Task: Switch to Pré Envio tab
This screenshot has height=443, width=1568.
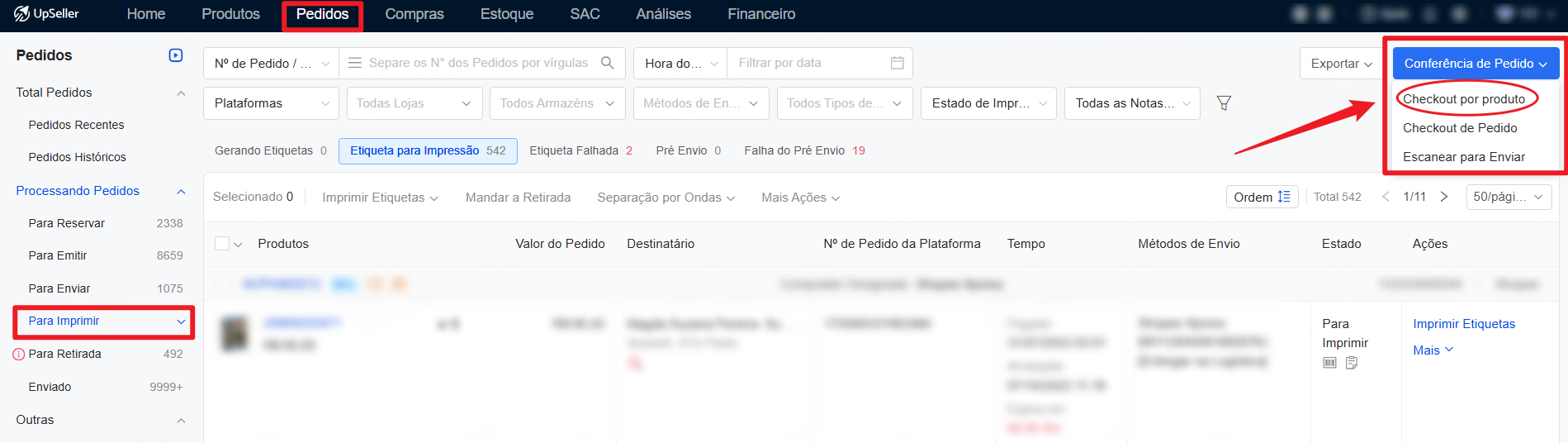Action: (688, 150)
